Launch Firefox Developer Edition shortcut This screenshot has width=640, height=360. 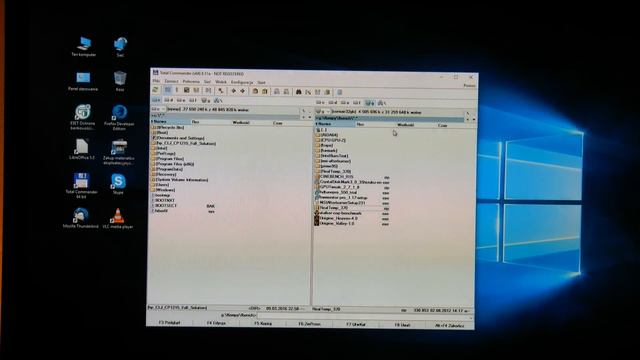pyautogui.click(x=119, y=117)
